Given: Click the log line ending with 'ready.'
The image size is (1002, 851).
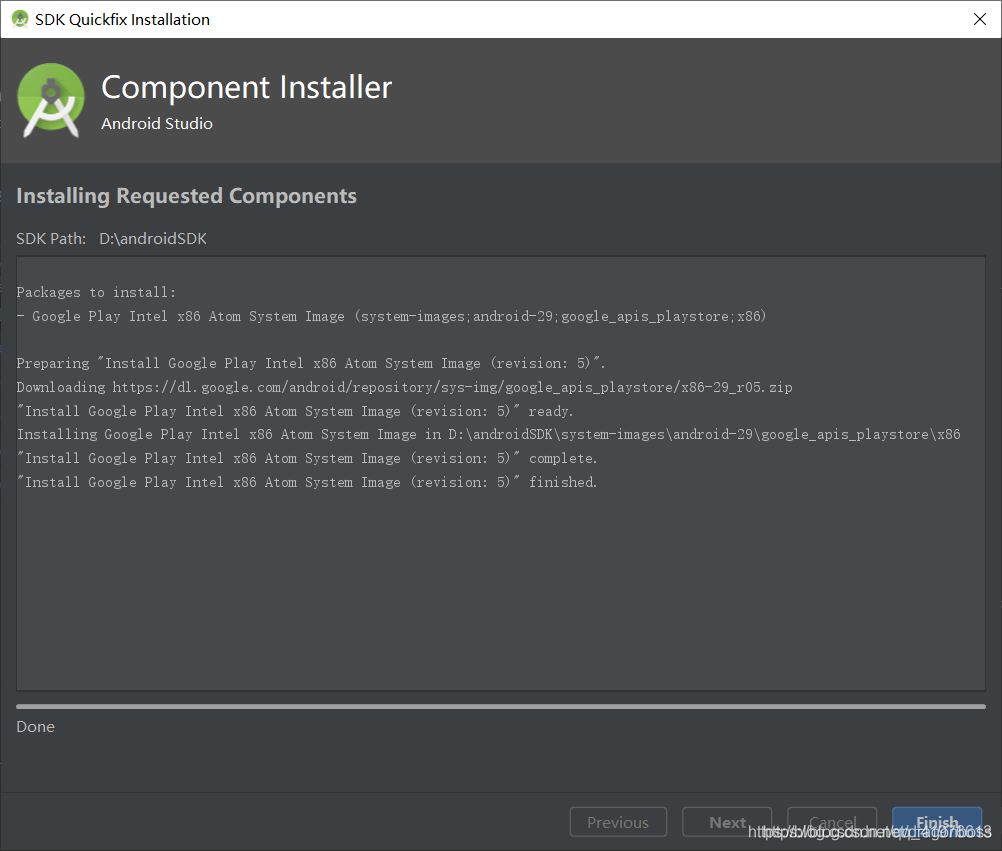Looking at the screenshot, I should click(x=295, y=411).
